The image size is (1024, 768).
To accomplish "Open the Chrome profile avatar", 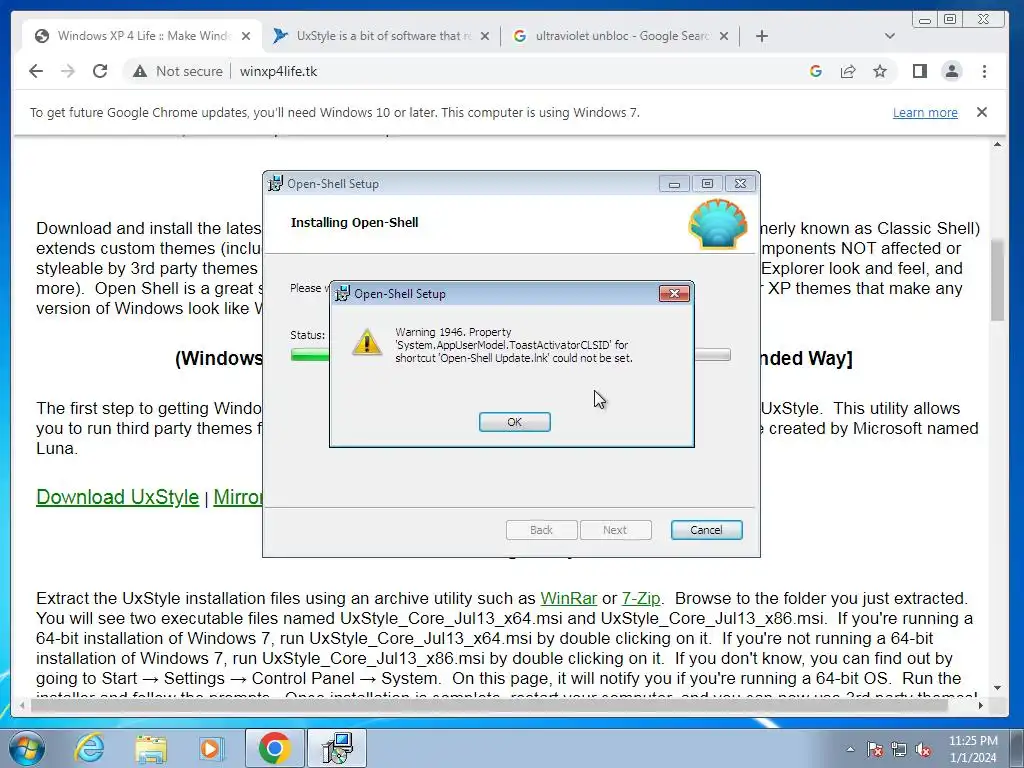I will [x=952, y=71].
